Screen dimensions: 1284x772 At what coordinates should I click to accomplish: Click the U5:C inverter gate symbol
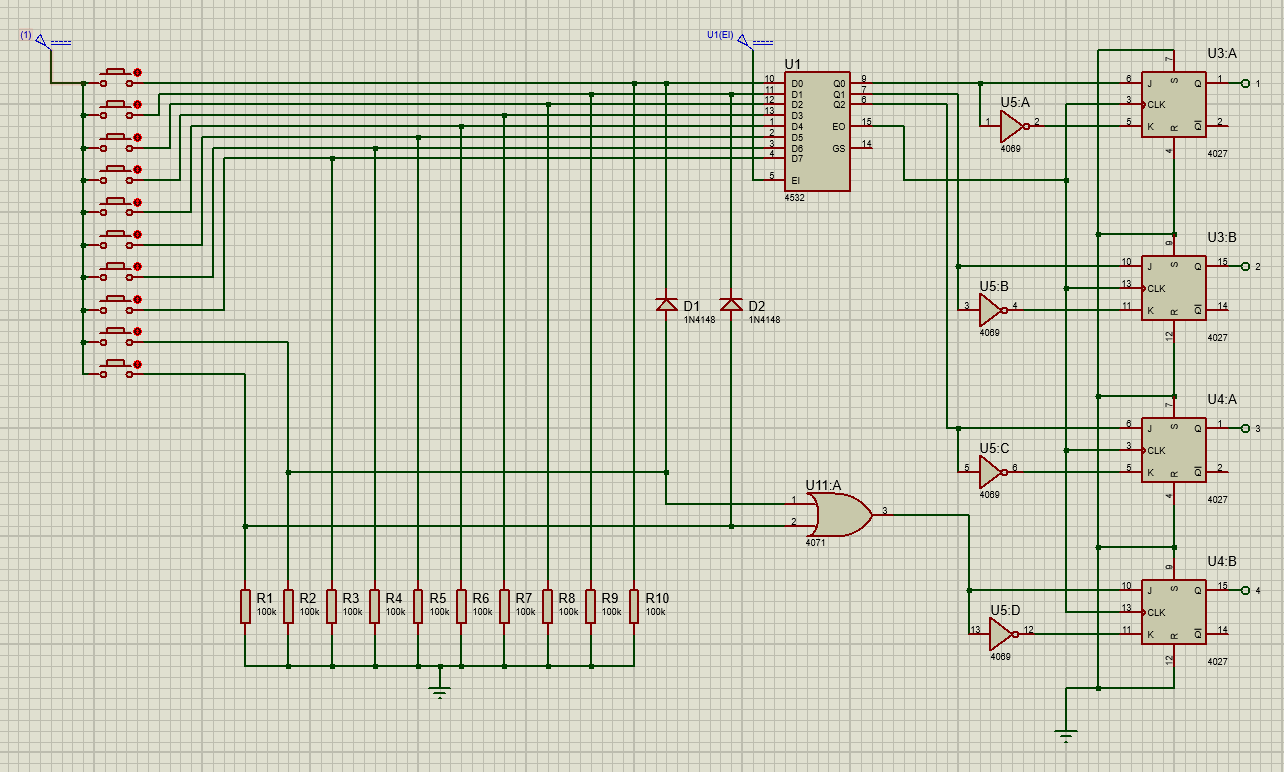pyautogui.click(x=992, y=472)
